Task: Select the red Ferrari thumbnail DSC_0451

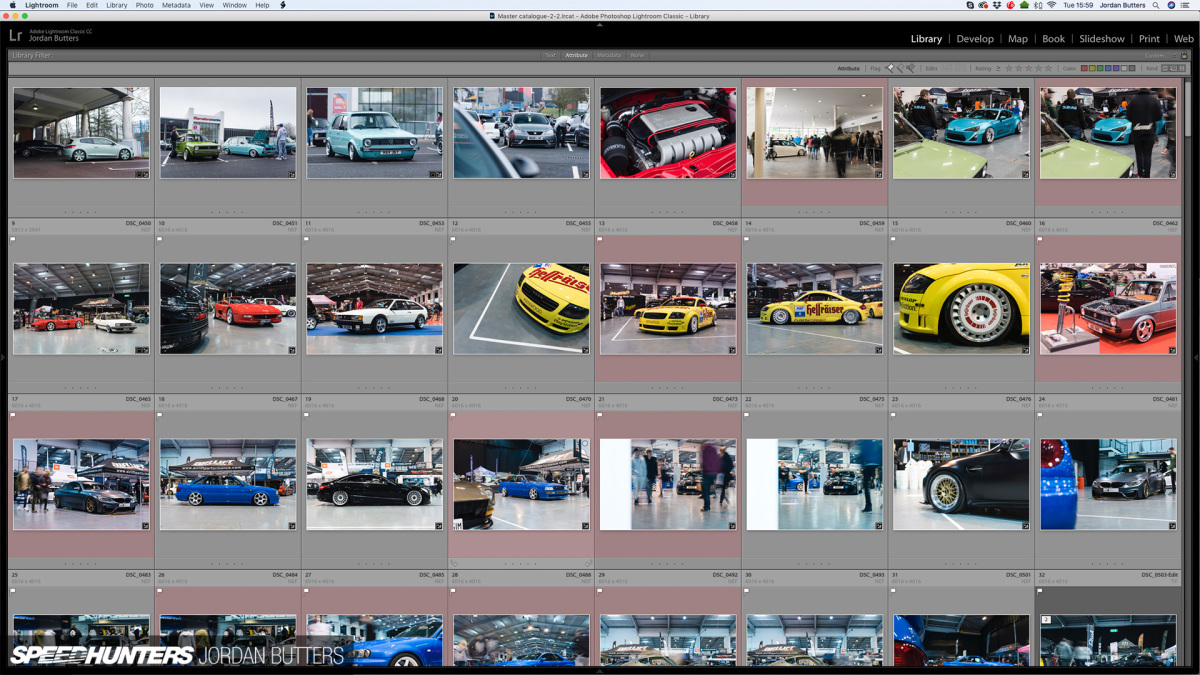Action: point(228,309)
